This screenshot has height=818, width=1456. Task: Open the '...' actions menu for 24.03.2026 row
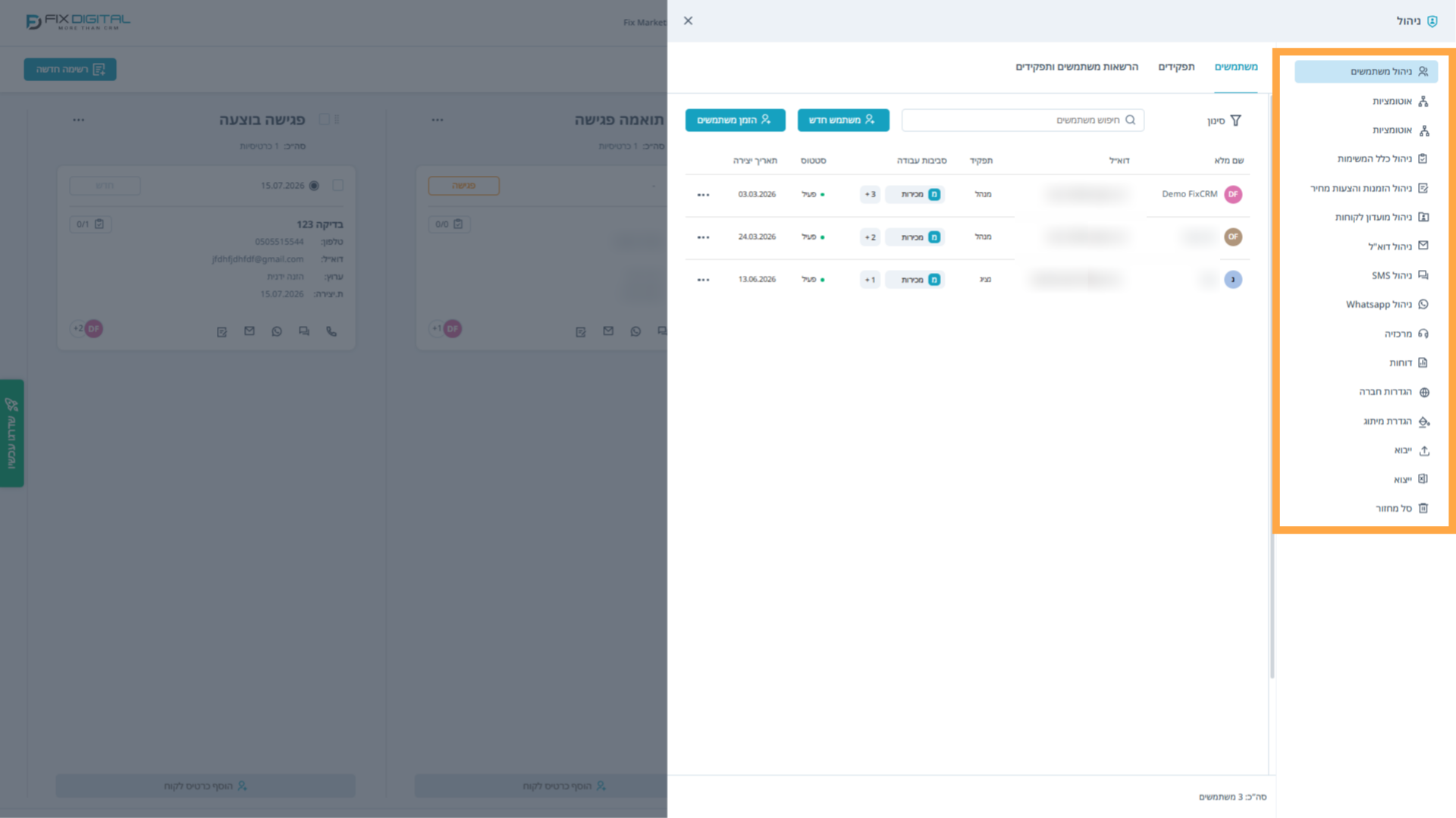pos(704,237)
